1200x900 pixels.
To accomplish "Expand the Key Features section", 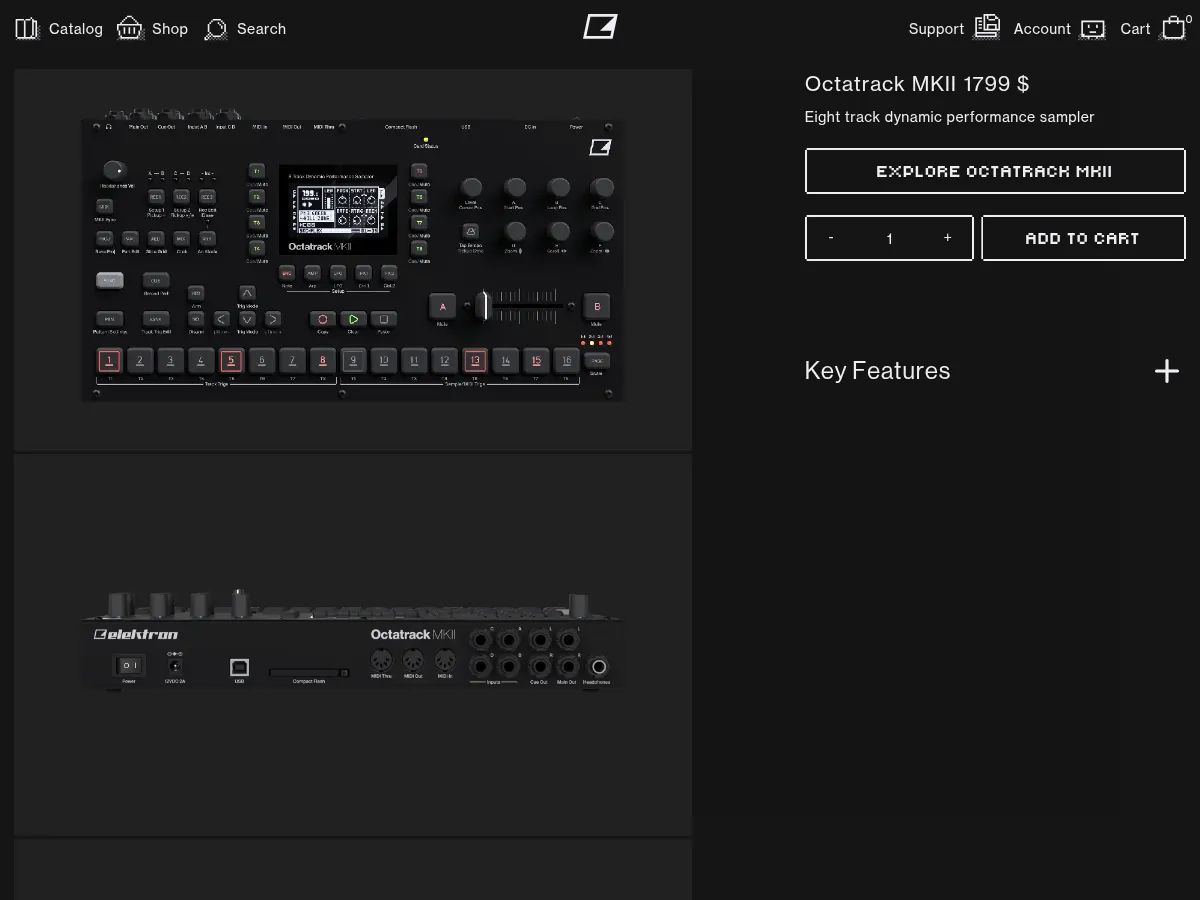I will [x=1166, y=370].
